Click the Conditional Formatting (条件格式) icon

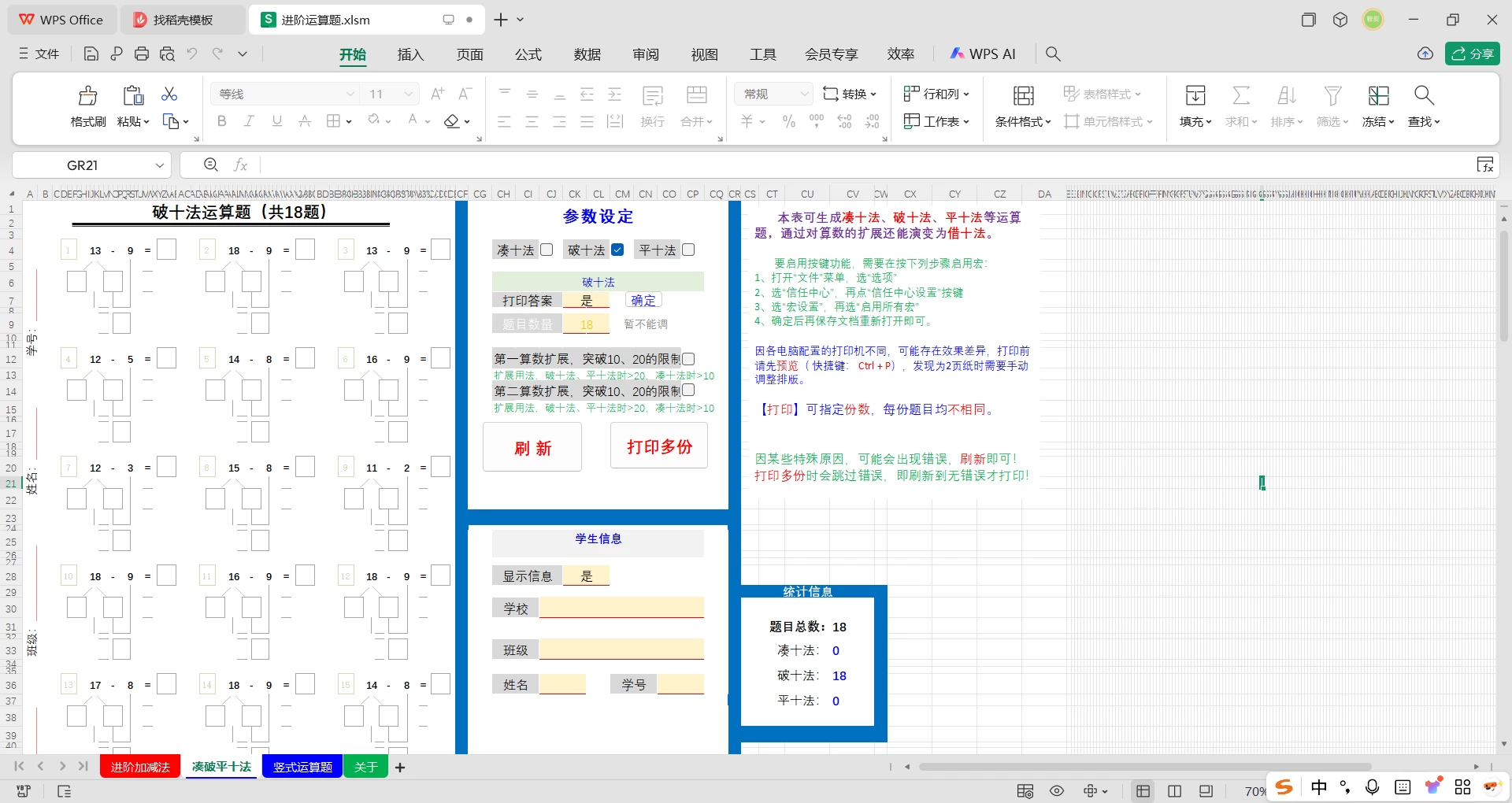pos(1023,95)
